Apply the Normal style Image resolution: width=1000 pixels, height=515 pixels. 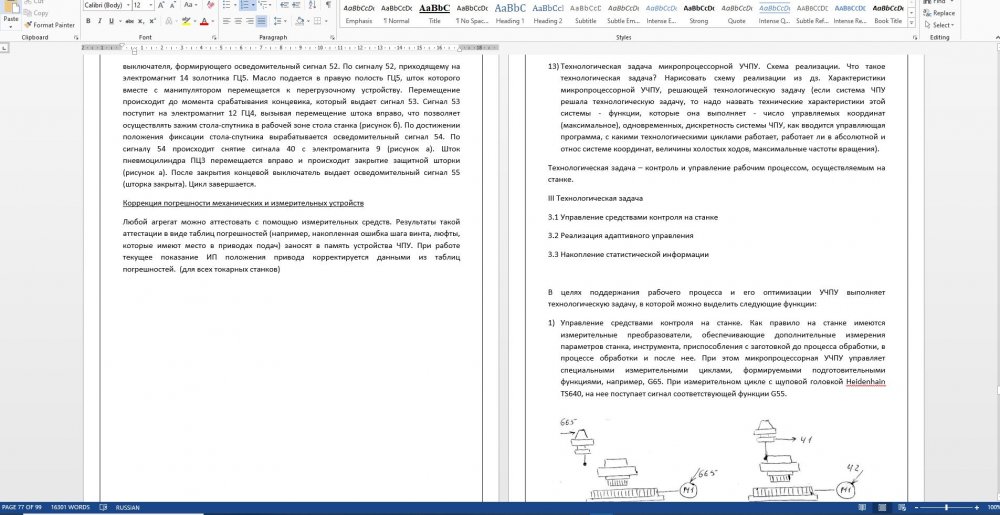point(397,14)
